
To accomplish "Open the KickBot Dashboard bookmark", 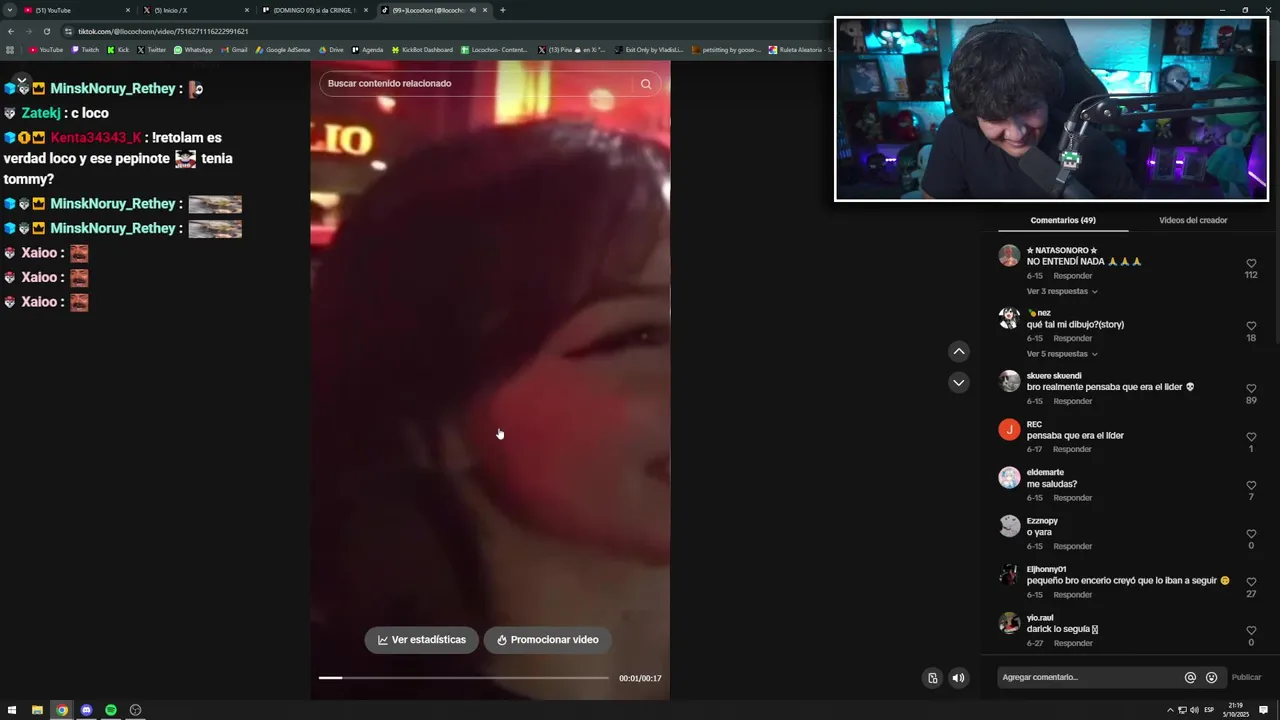I will [x=421, y=50].
